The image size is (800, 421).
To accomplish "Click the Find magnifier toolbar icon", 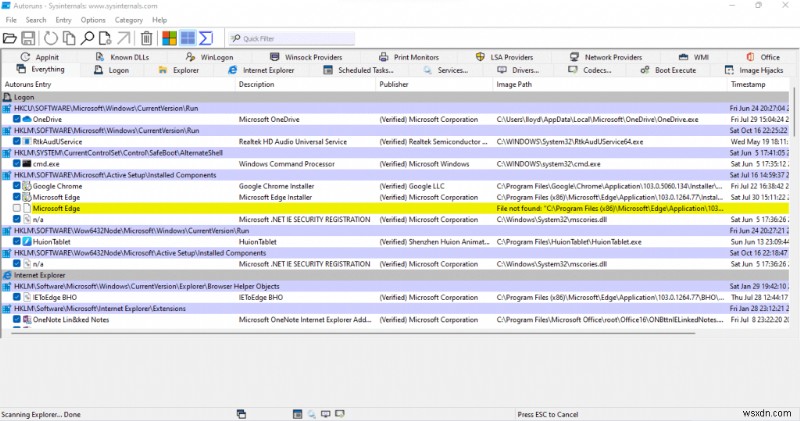I will point(87,38).
